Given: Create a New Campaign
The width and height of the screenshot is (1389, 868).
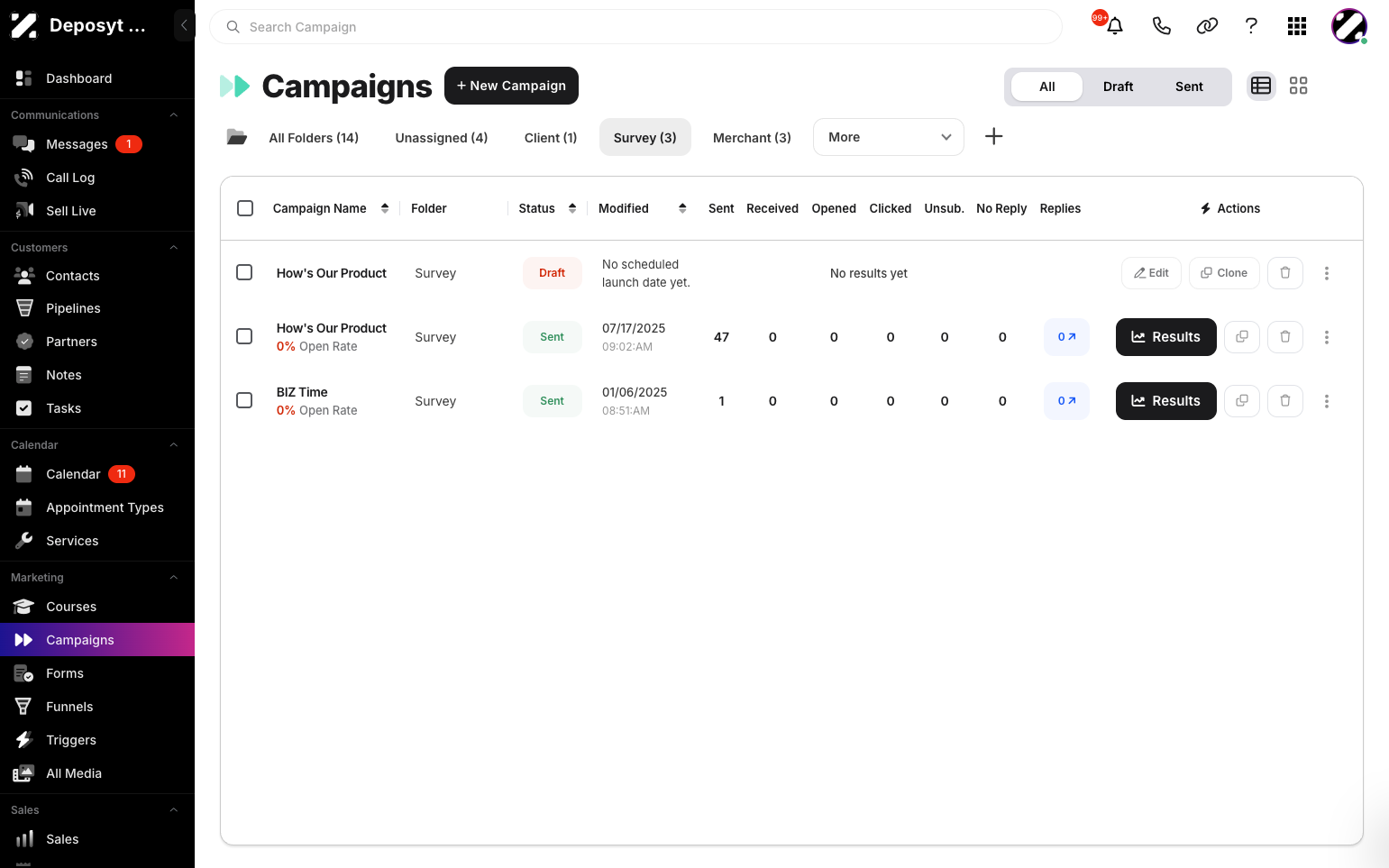Looking at the screenshot, I should 511,86.
